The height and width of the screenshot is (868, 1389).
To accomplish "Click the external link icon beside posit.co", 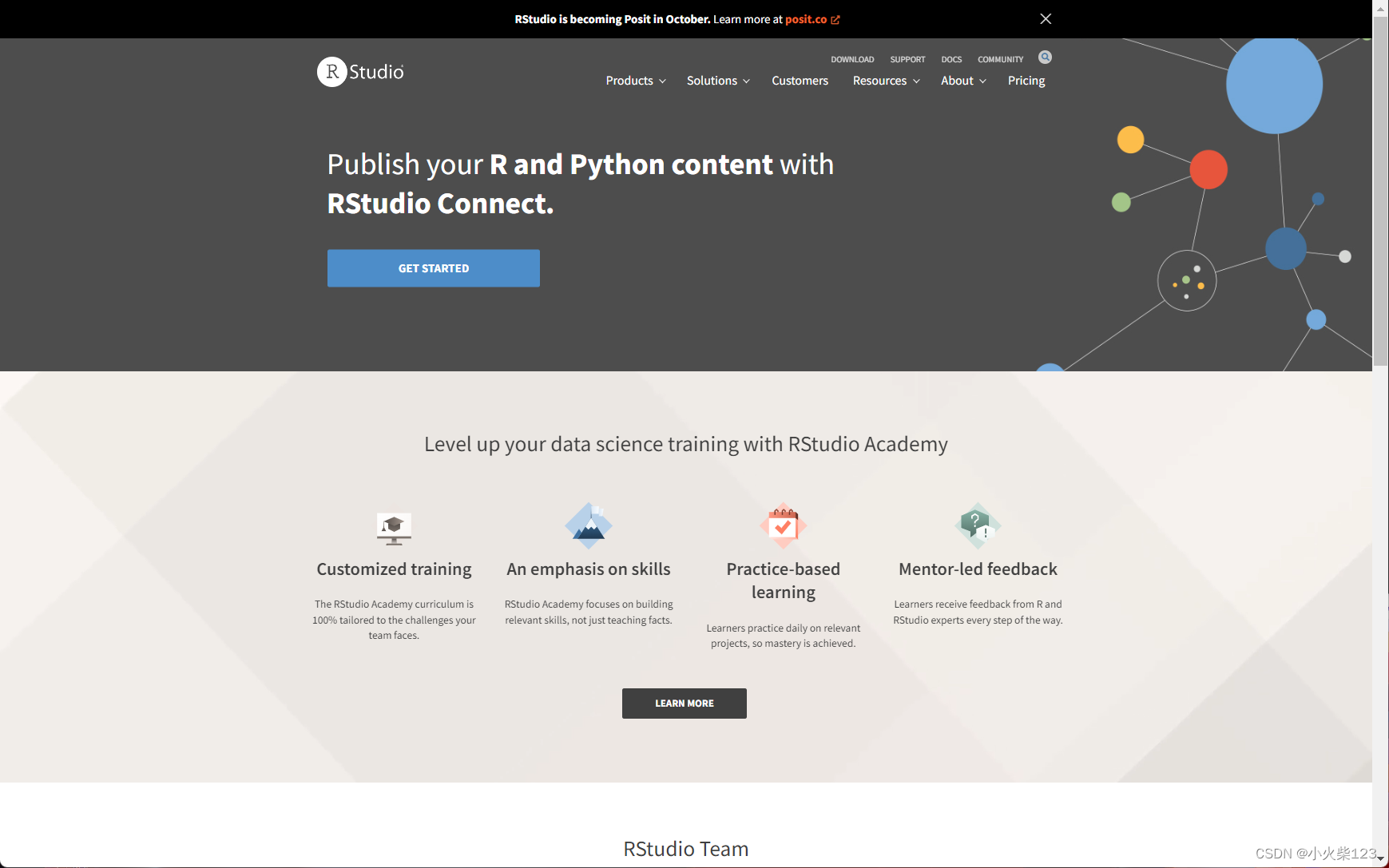I will [x=835, y=20].
